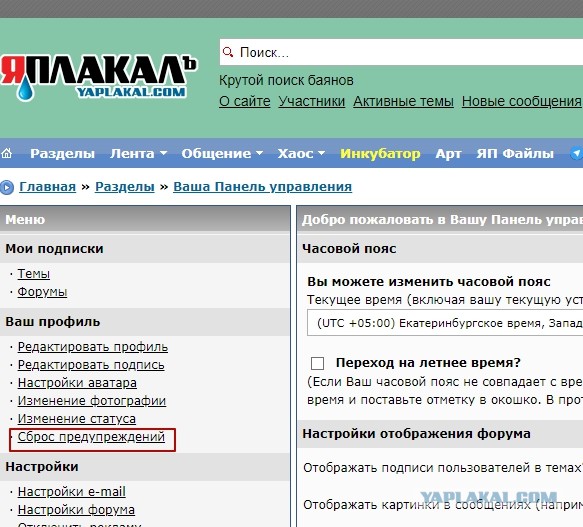Click the Telegram icon in navigation bar
583x527 pixels.
coord(577,153)
